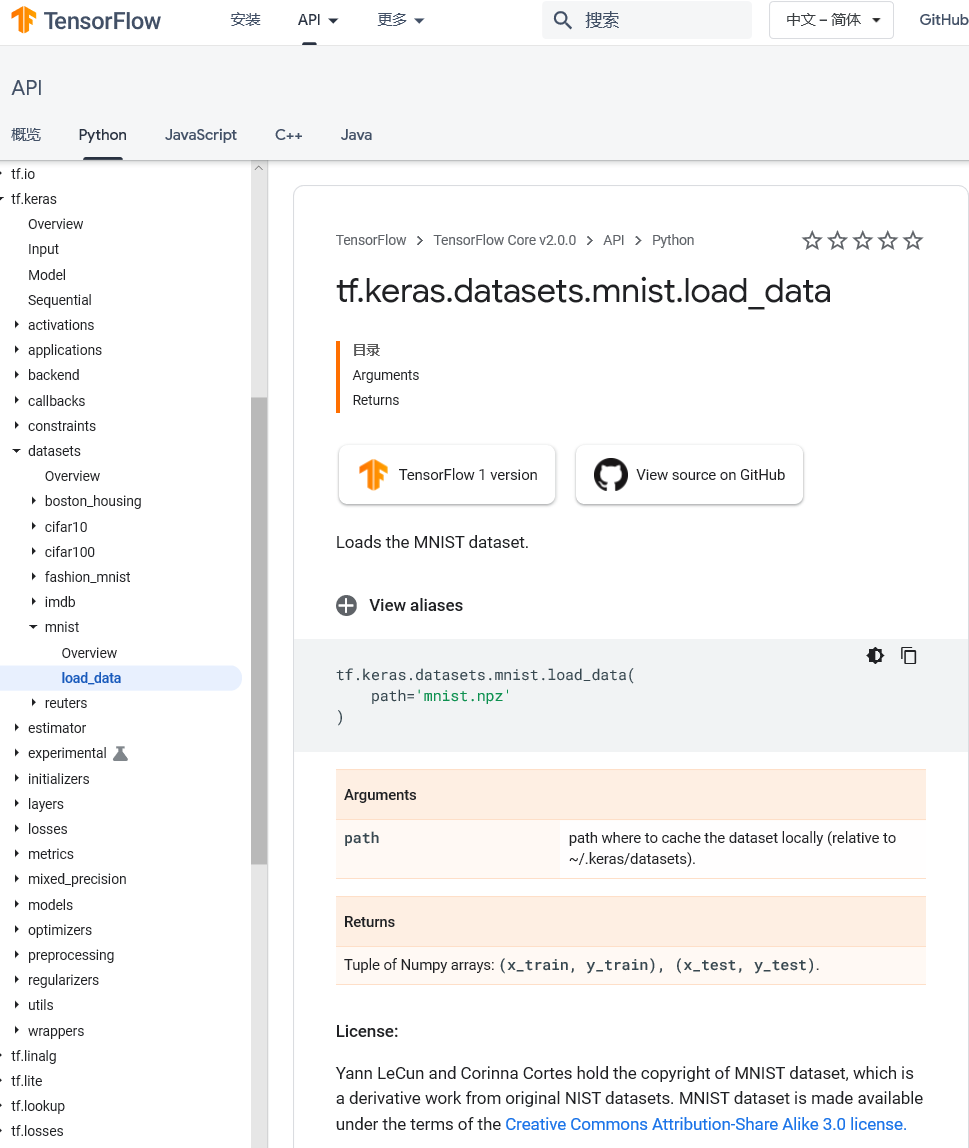Click the GitHub octocat icon
The image size is (969, 1148).
611,475
